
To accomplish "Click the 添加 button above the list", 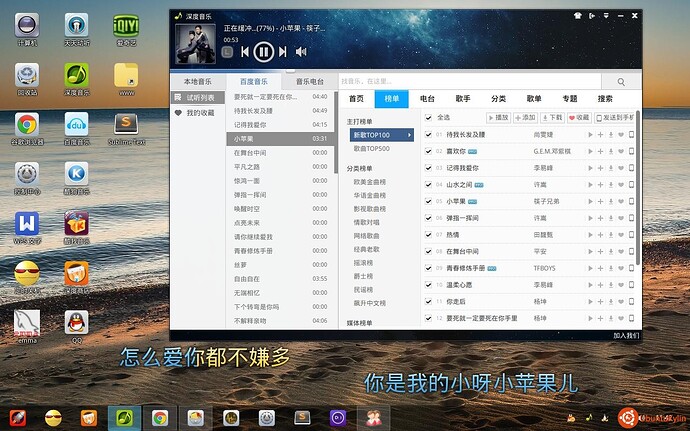I will pyautogui.click(x=525, y=118).
